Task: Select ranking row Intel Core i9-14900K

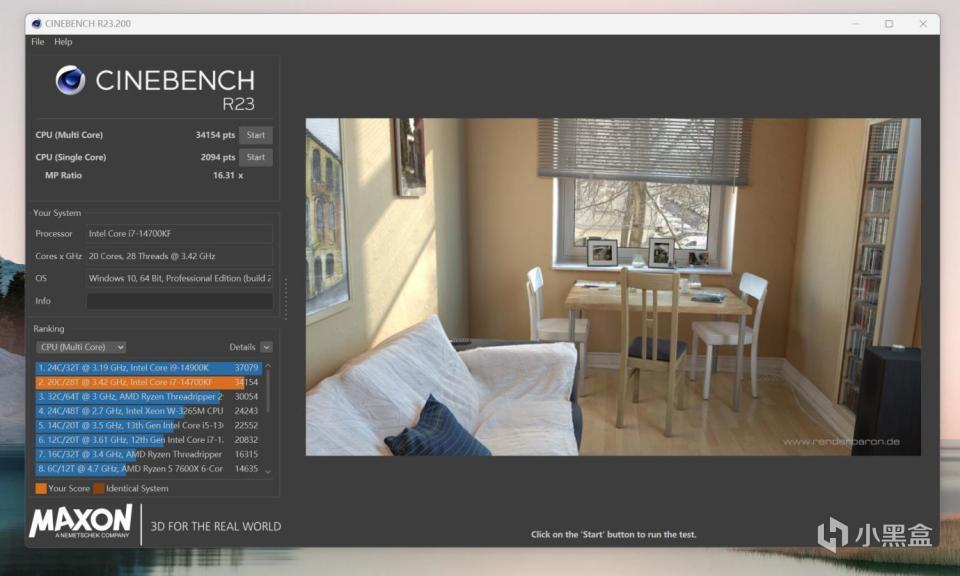Action: 148,368
